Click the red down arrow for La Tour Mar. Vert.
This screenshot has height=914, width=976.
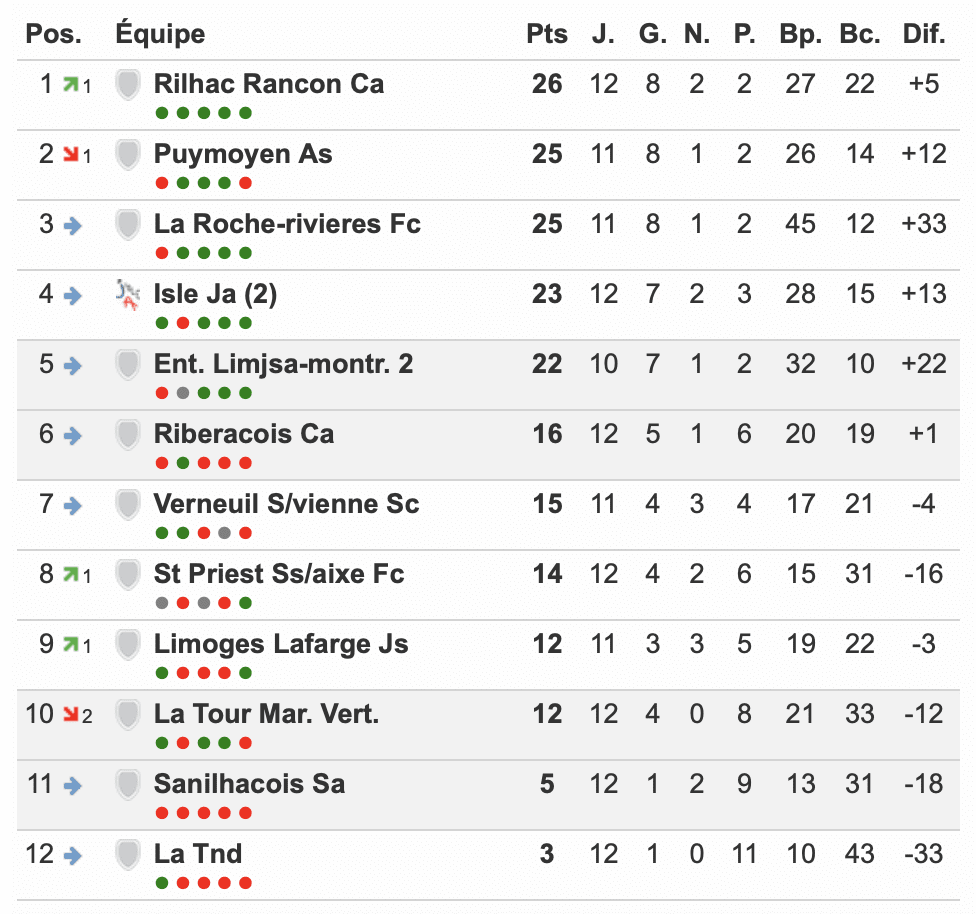[x=71, y=714]
